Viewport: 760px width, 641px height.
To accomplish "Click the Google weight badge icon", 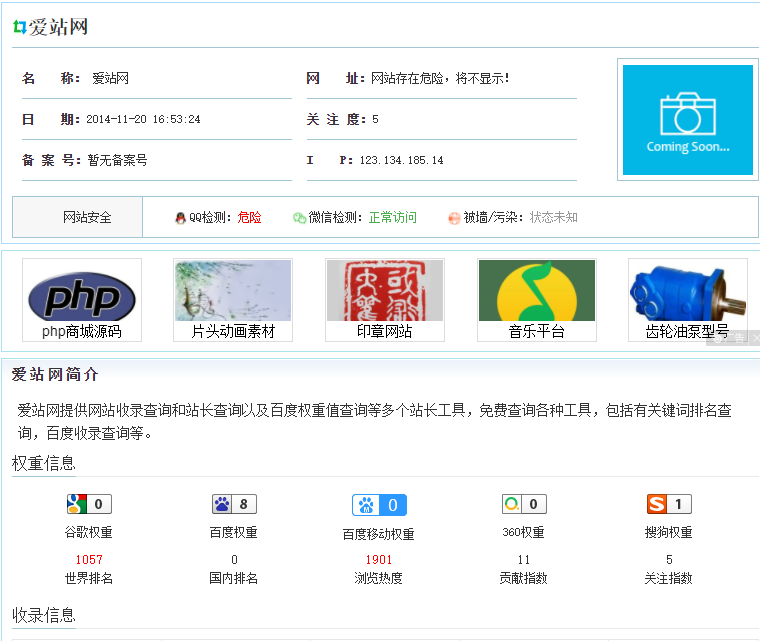I will [x=88, y=504].
